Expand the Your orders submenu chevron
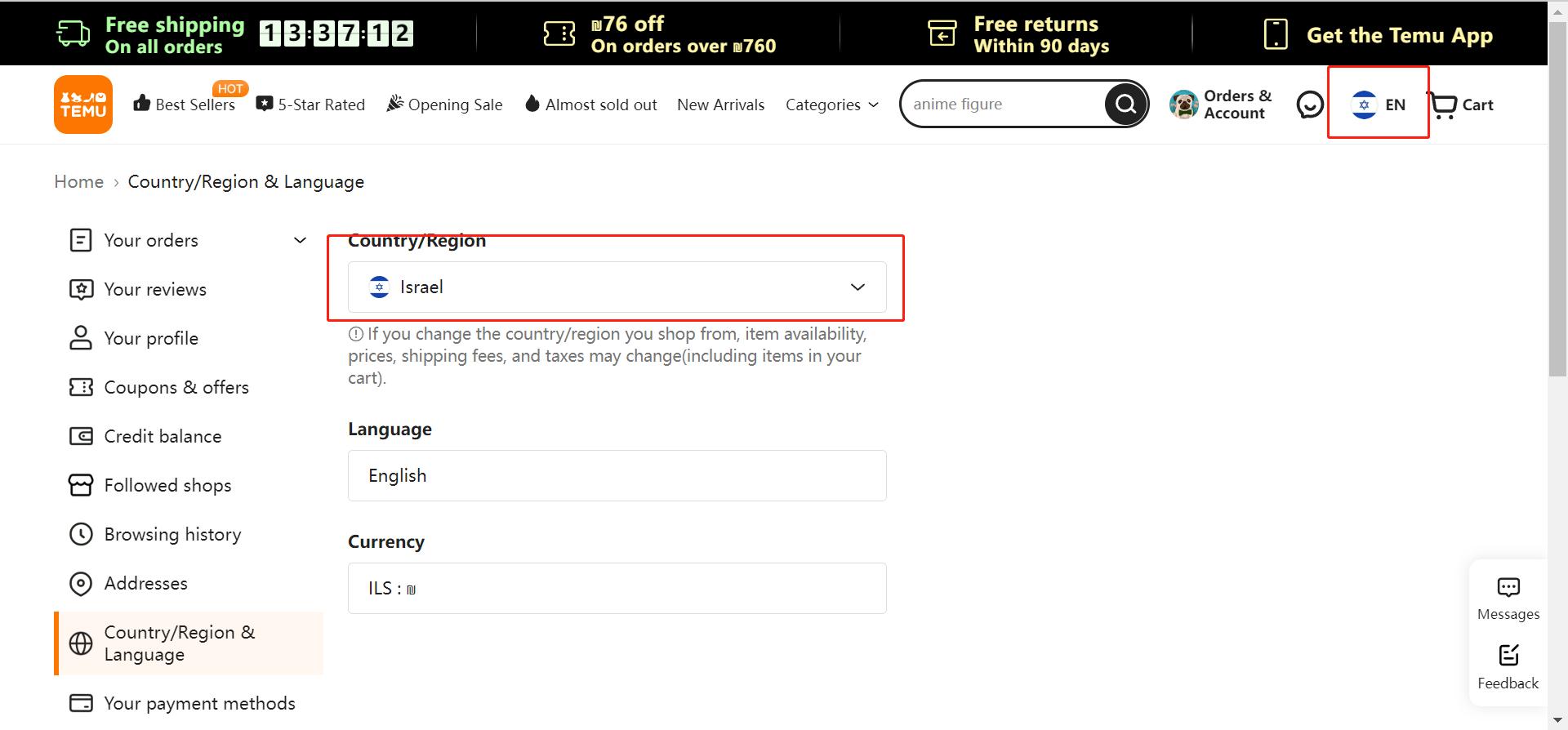1568x730 pixels. pos(300,240)
